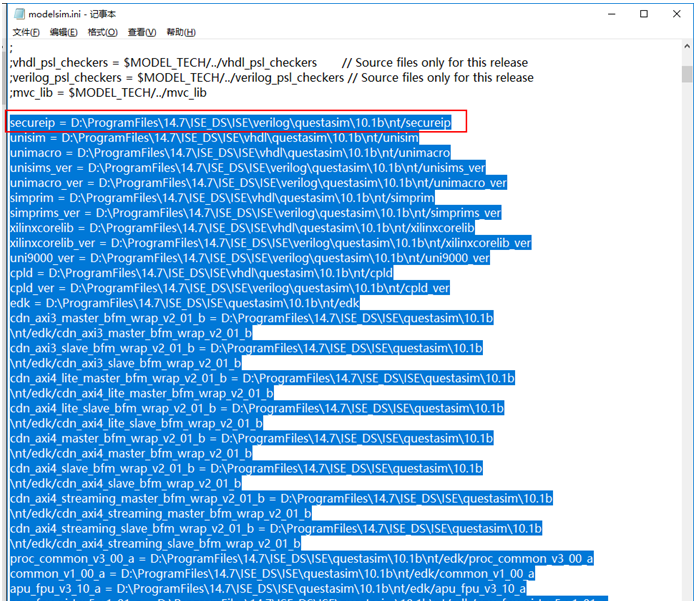
Task: Click the 'xilinxcorelib =' vhdl library line
Action: pyautogui.click(x=242, y=228)
